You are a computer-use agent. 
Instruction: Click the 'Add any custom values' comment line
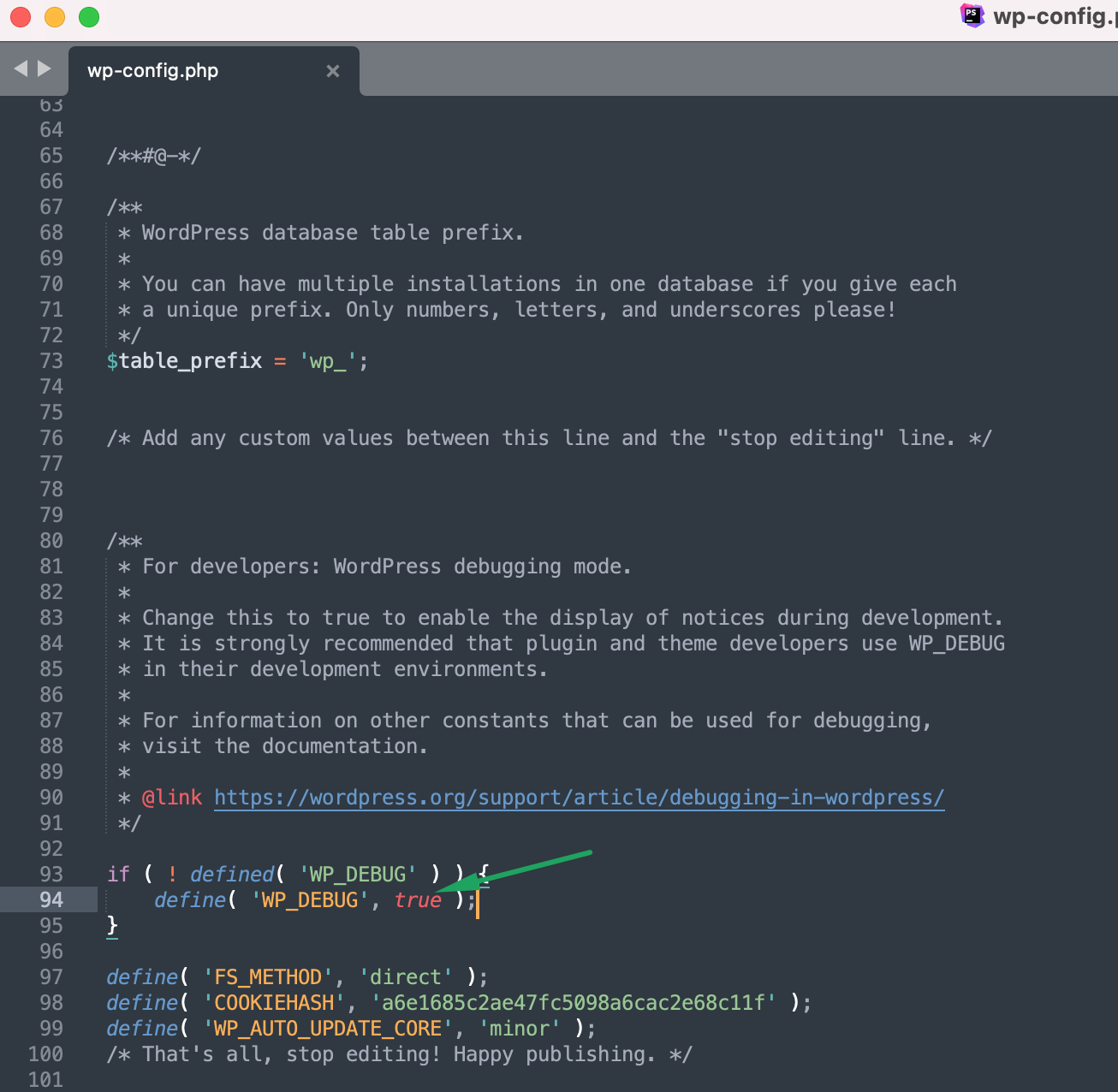point(549,438)
